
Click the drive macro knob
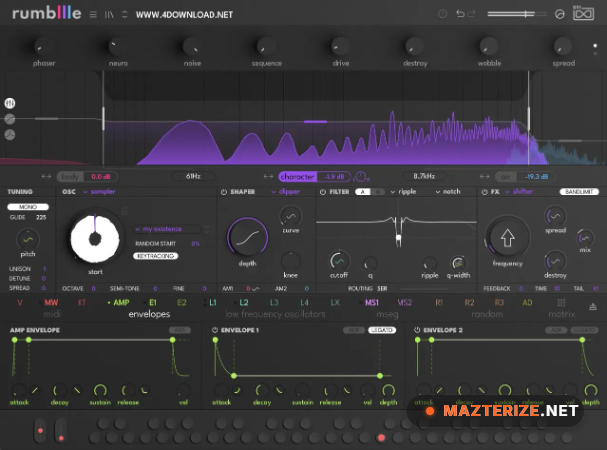click(x=340, y=47)
